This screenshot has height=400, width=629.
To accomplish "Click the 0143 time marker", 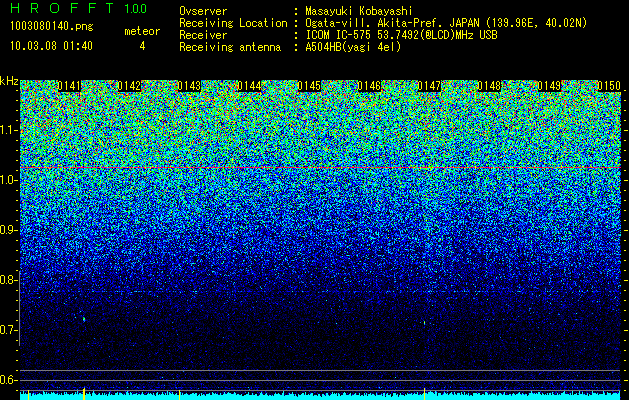I will [x=189, y=86].
